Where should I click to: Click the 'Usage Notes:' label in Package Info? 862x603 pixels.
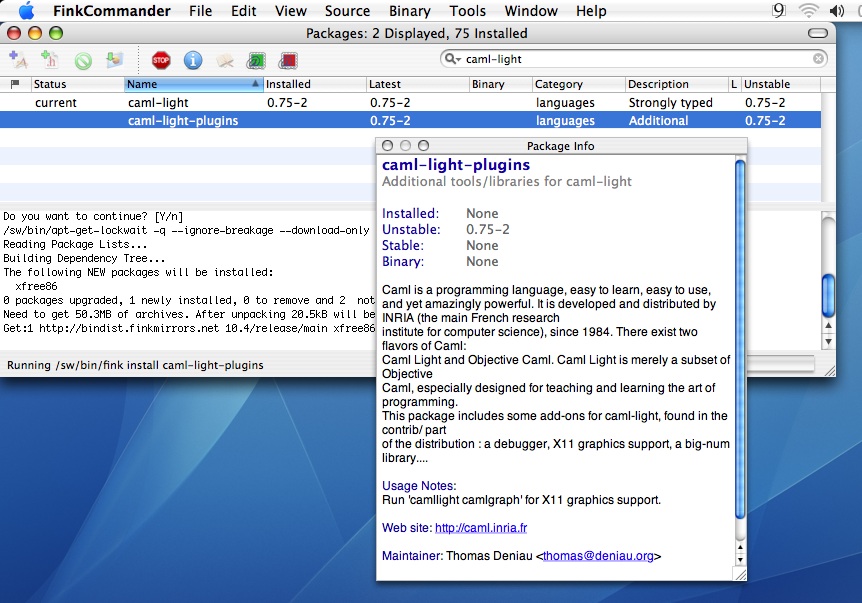pyautogui.click(x=419, y=485)
